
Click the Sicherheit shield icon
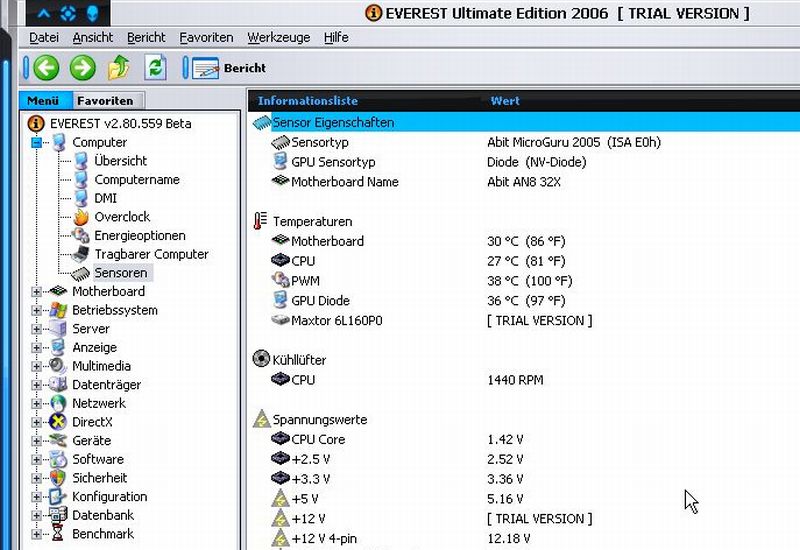coord(58,478)
